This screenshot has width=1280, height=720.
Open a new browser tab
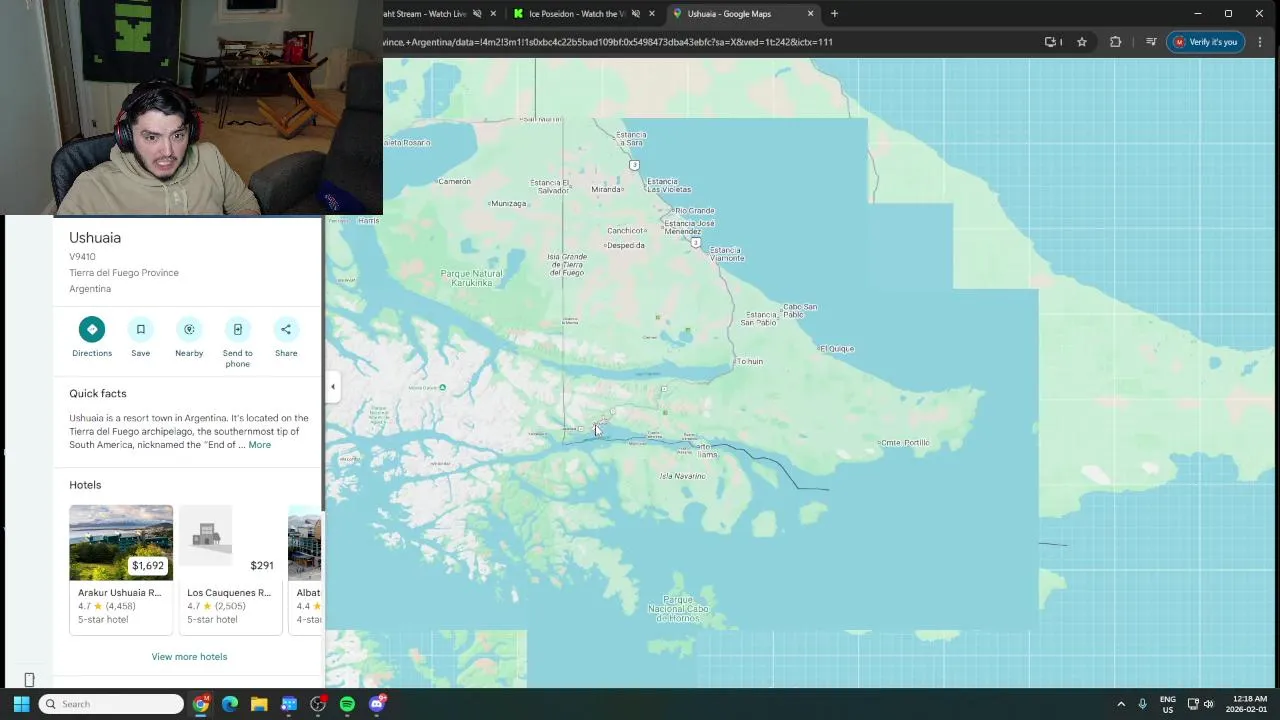click(x=834, y=14)
